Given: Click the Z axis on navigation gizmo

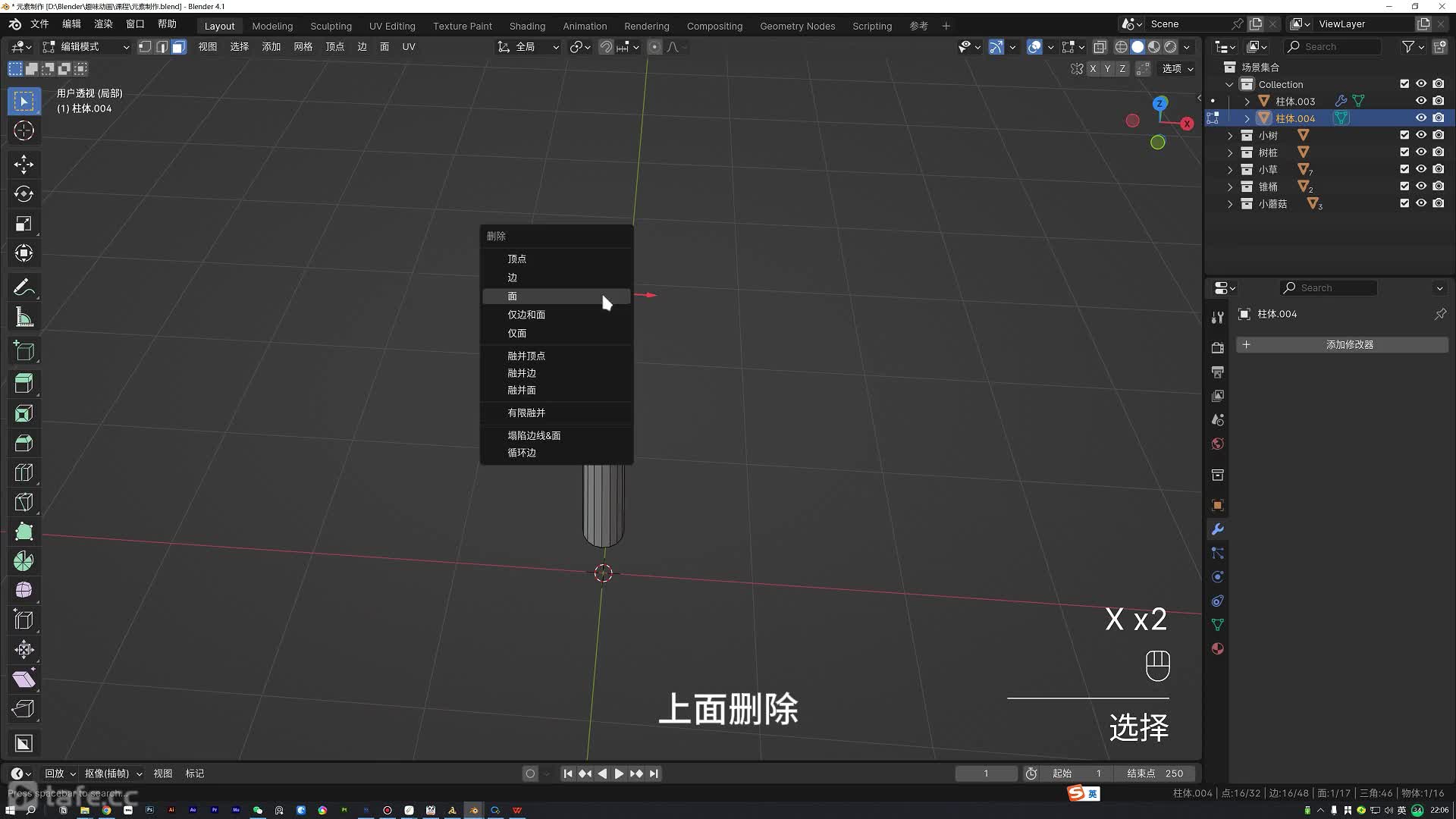Looking at the screenshot, I should (1159, 103).
